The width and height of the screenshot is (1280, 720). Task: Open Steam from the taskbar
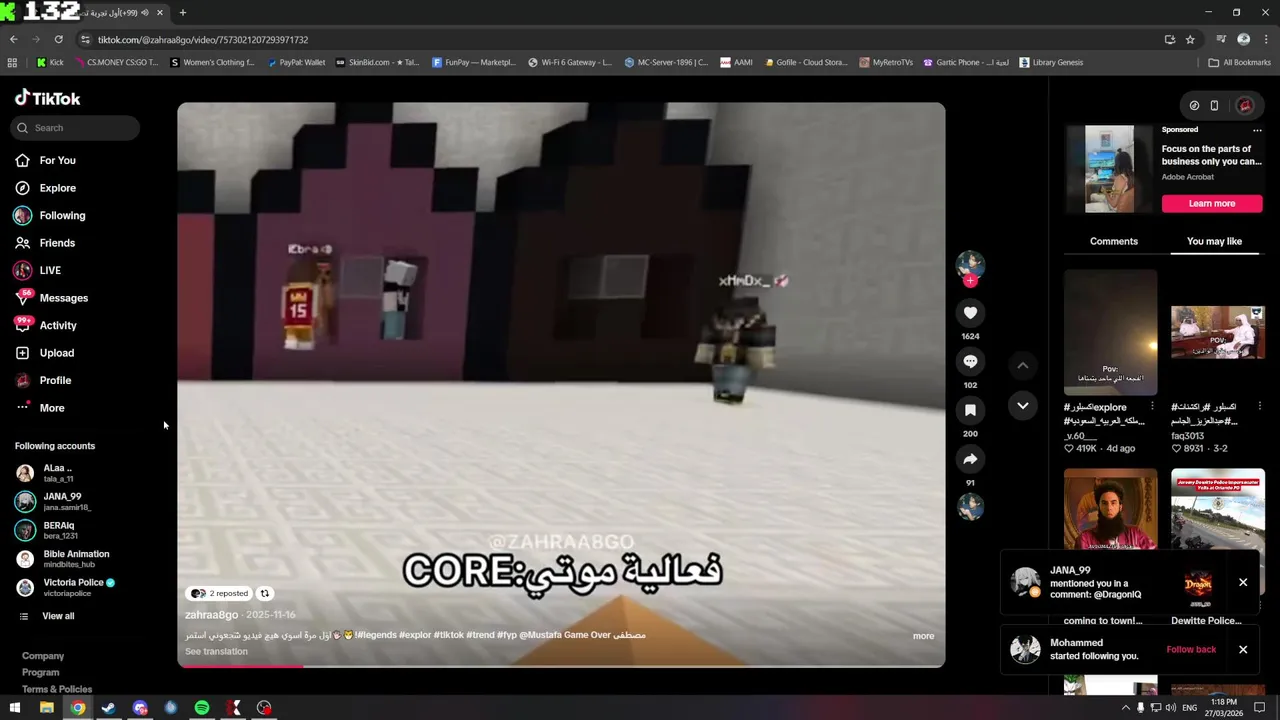pos(109,708)
